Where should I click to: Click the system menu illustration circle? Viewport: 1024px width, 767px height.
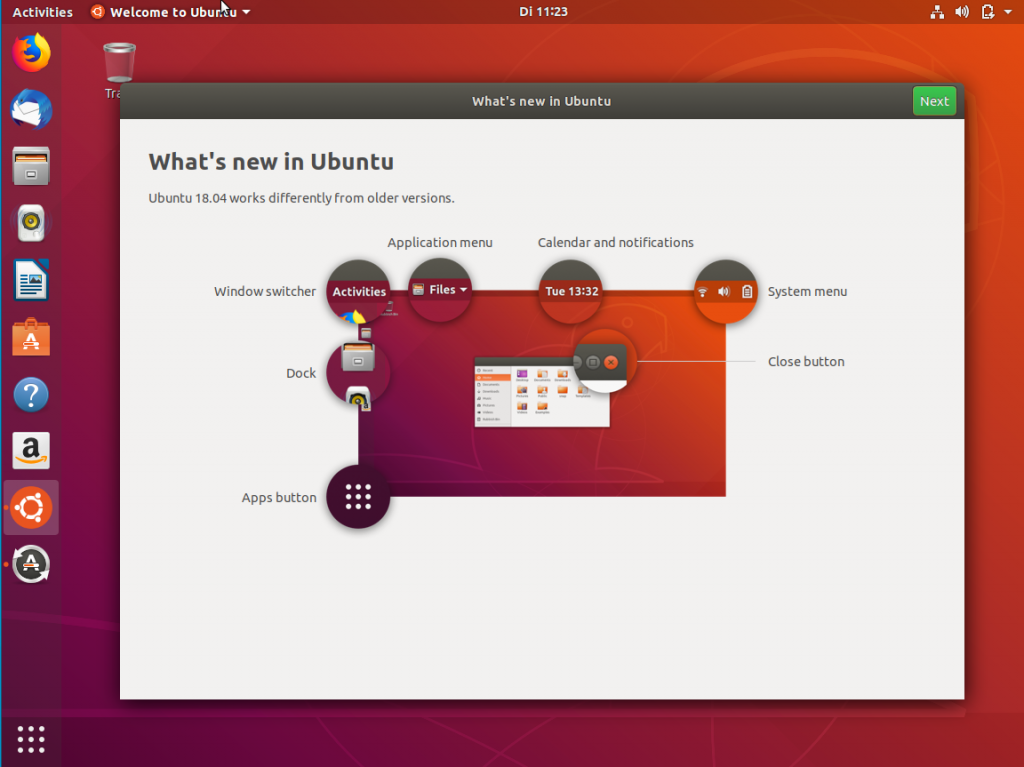click(x=725, y=291)
